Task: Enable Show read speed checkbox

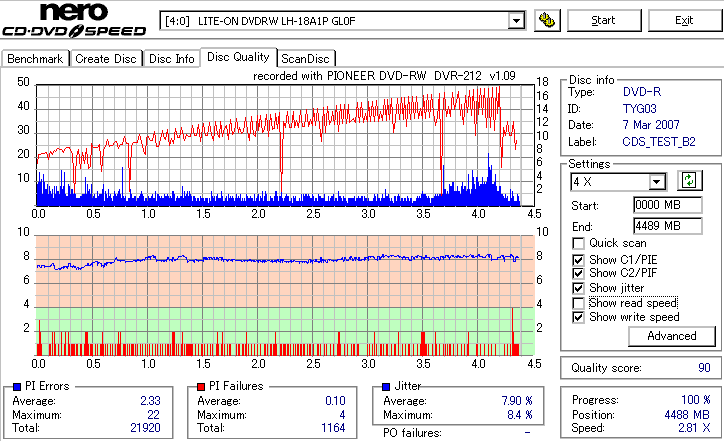Action: point(578,303)
